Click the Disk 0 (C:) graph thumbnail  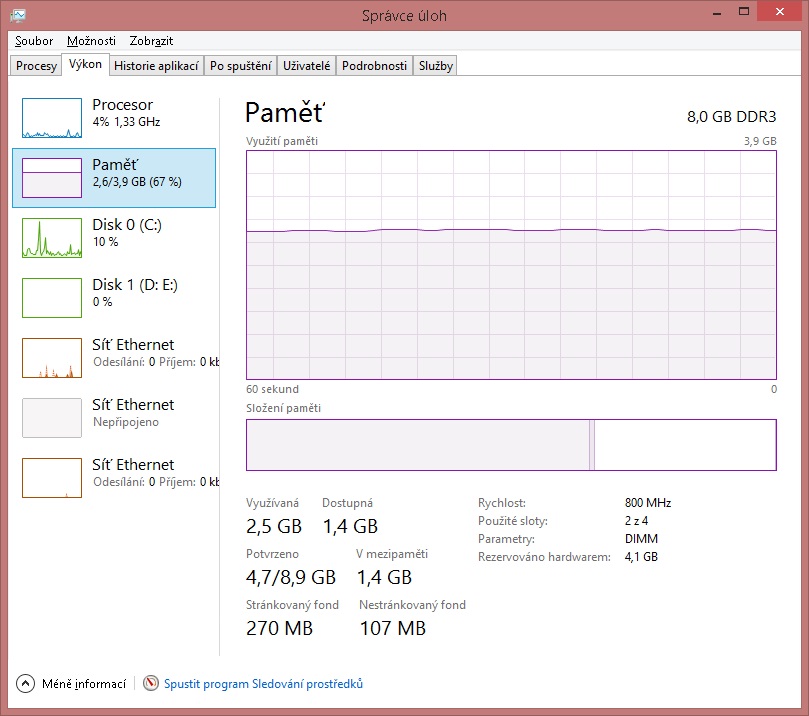52,238
